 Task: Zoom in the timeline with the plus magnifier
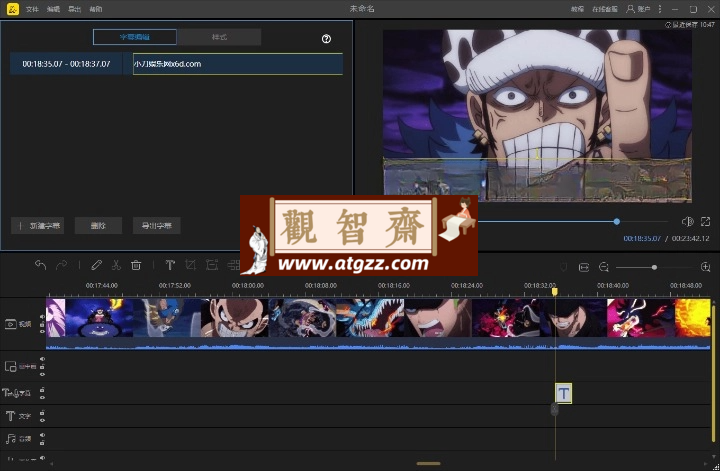(x=706, y=267)
